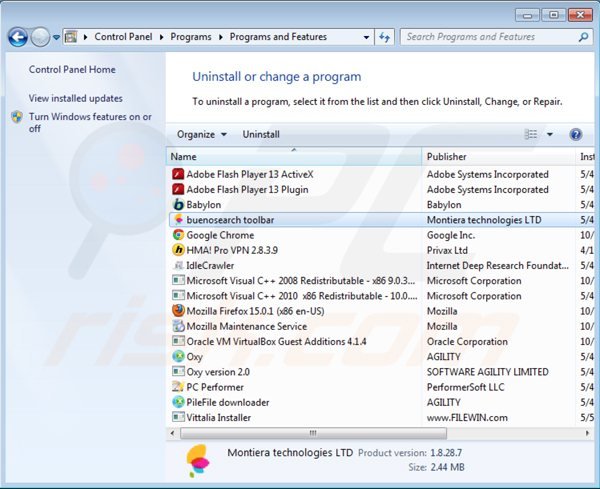Click SOFTWARE AGILITY LIMITED publisher cell

[x=488, y=372]
